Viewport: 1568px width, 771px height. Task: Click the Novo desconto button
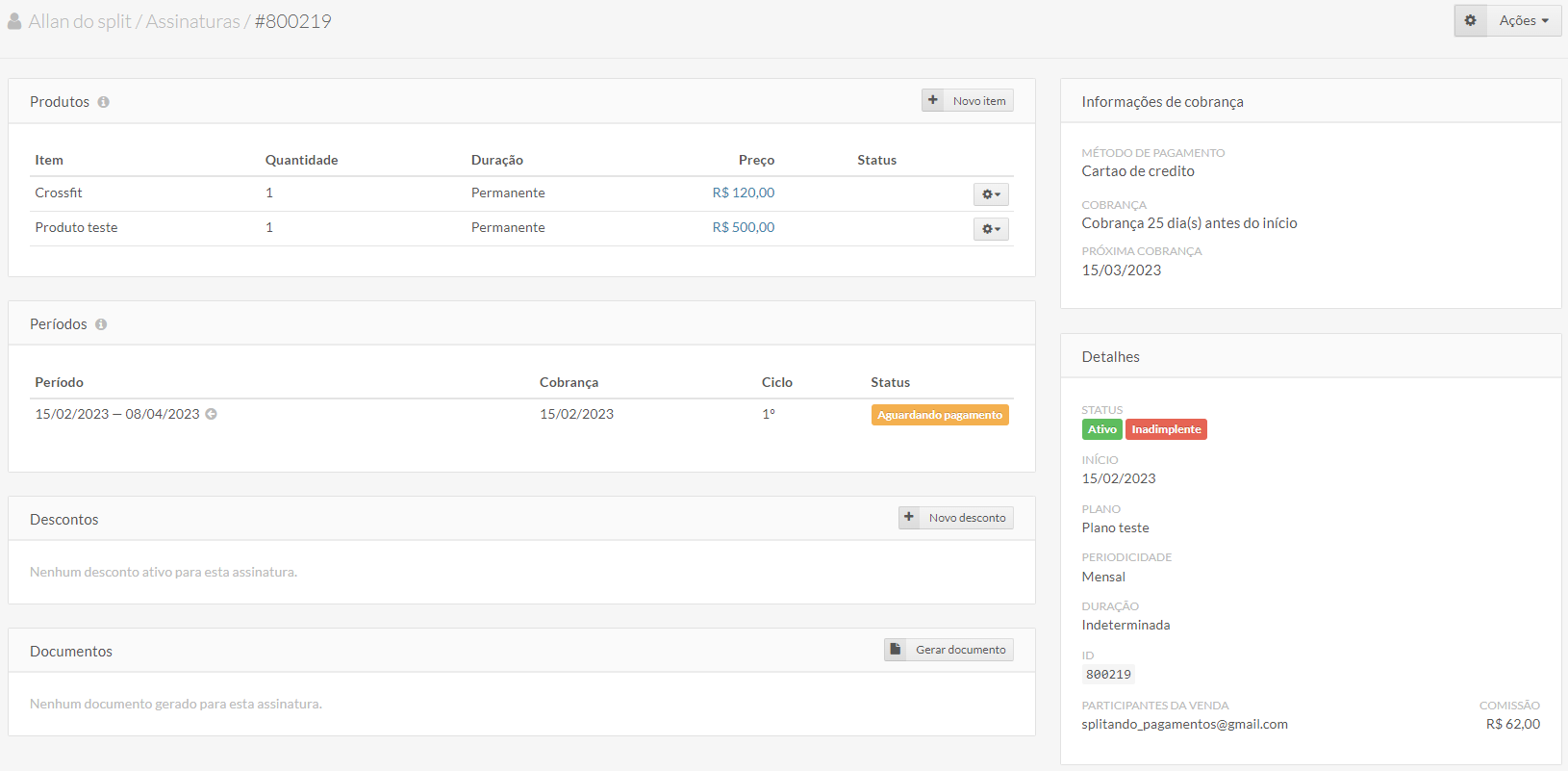coord(967,518)
